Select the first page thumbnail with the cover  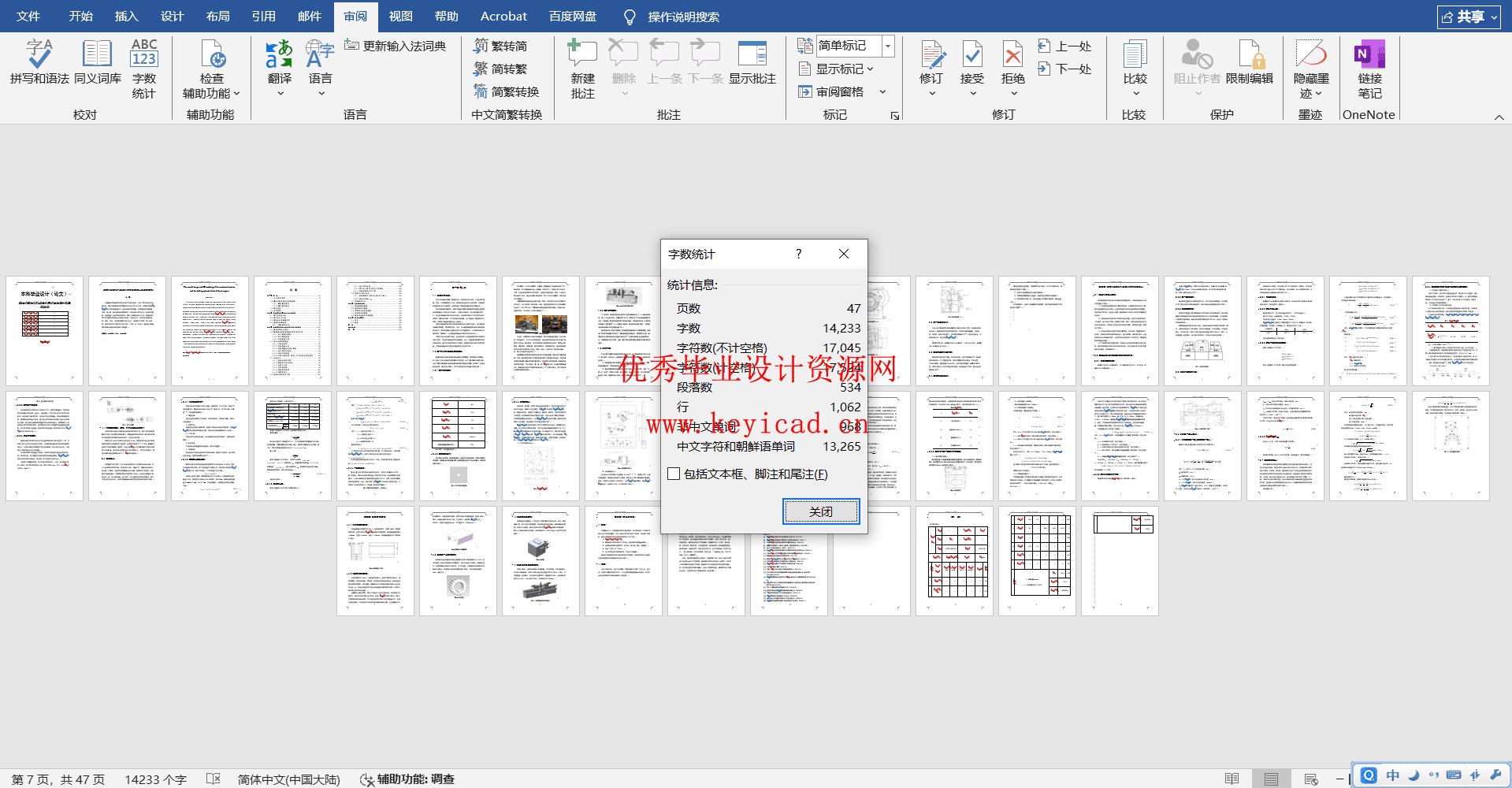[45, 331]
